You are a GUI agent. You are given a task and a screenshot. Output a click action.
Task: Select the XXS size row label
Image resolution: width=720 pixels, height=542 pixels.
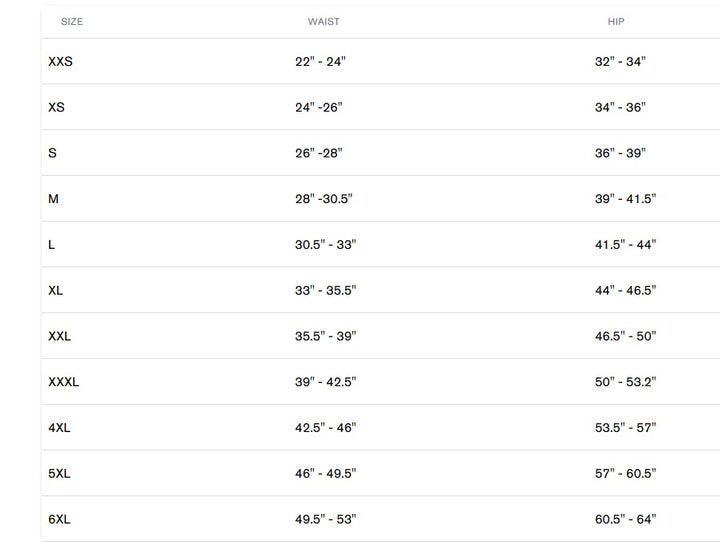pyautogui.click(x=60, y=62)
